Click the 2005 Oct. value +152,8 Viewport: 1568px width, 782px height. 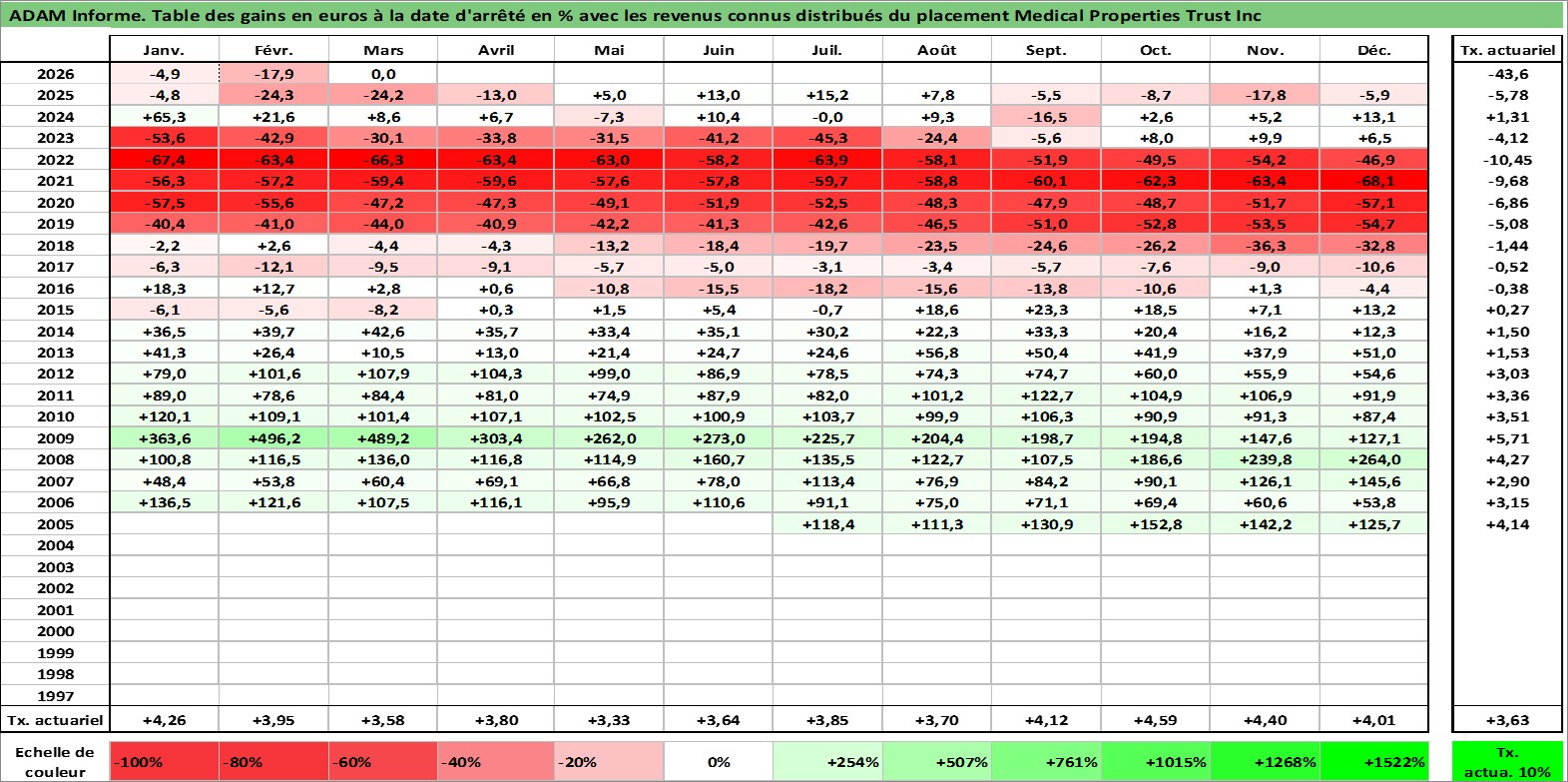(1156, 524)
